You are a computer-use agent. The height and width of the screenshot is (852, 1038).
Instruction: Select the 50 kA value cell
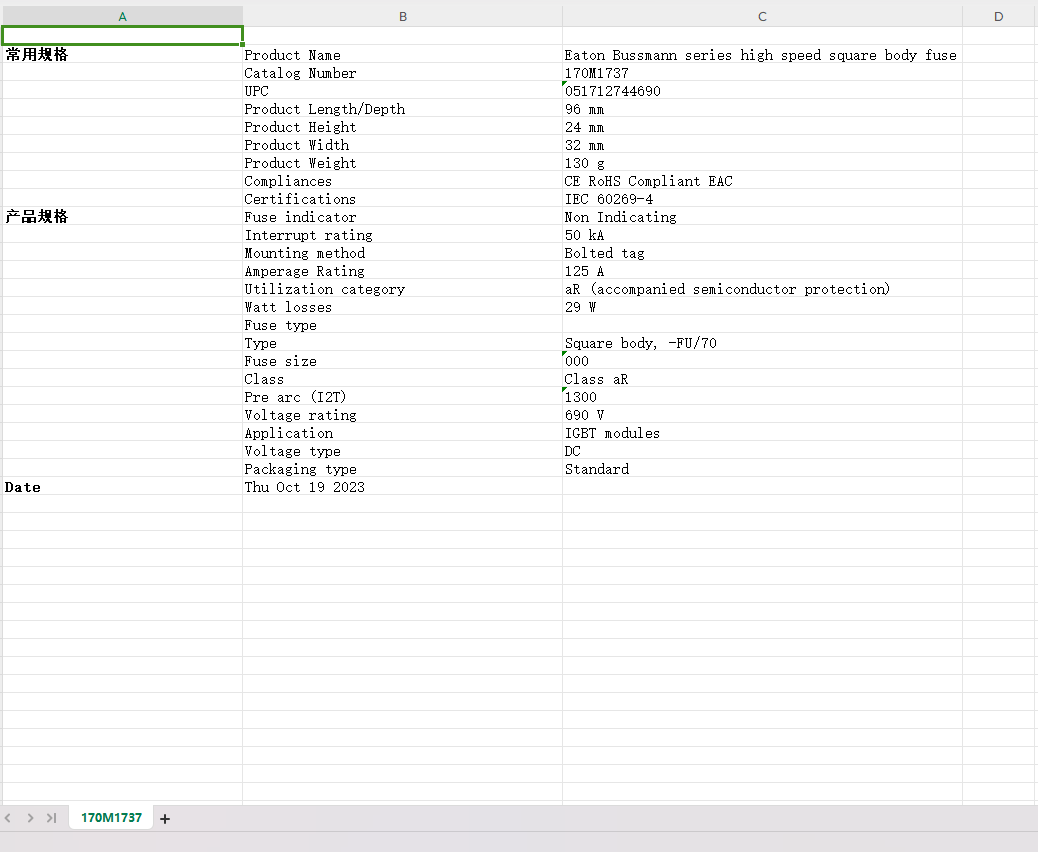point(762,234)
